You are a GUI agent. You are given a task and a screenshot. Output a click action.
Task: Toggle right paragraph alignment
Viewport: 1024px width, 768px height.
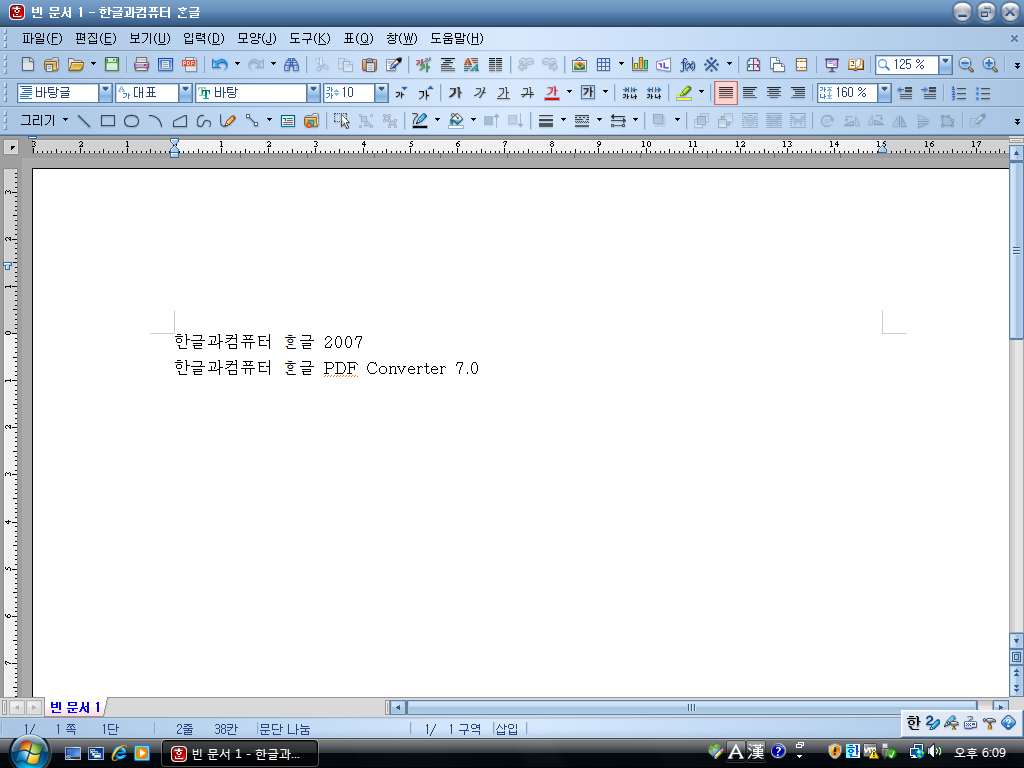[x=798, y=93]
